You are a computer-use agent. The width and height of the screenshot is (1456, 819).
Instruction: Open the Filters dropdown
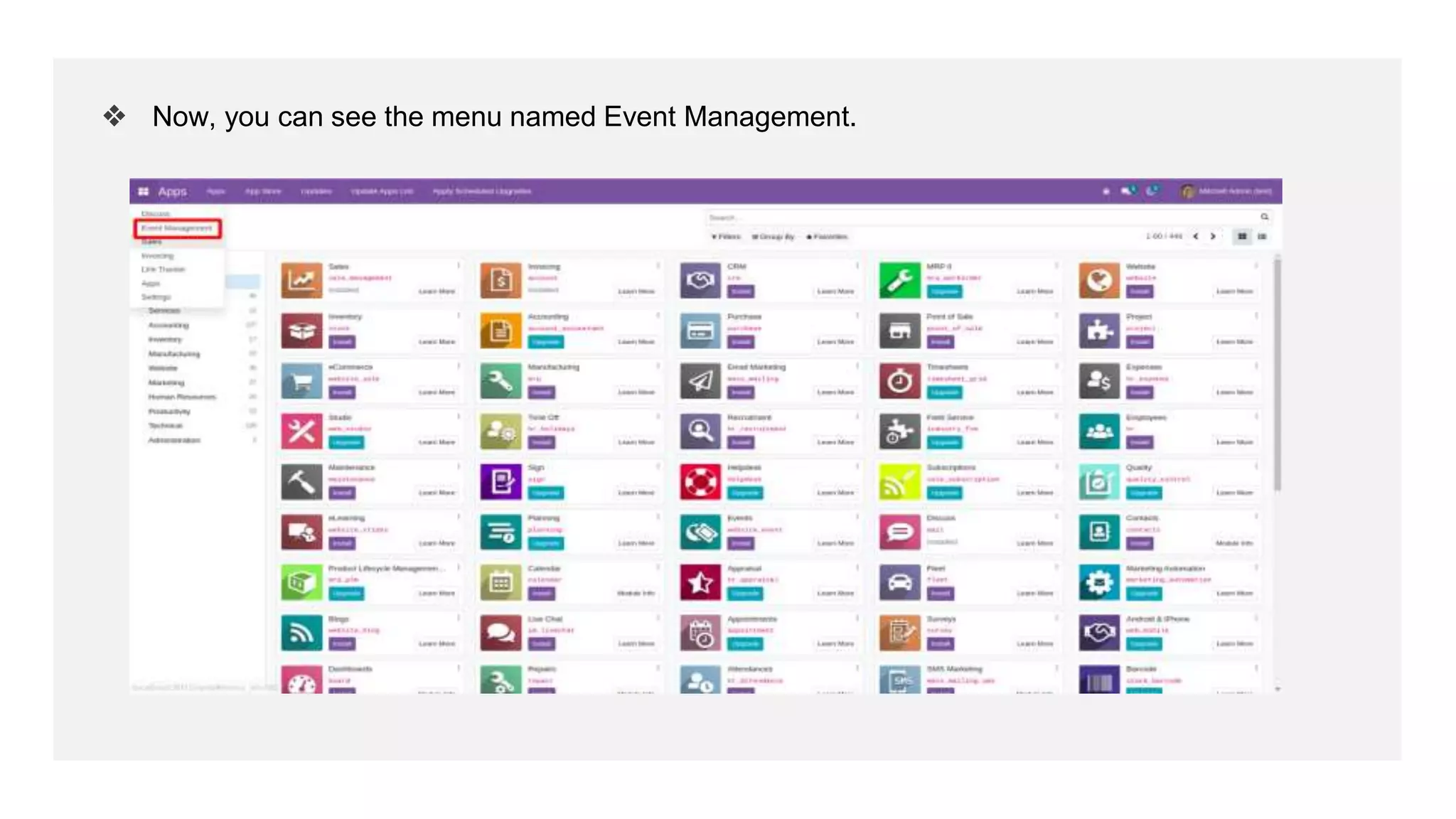(x=726, y=237)
